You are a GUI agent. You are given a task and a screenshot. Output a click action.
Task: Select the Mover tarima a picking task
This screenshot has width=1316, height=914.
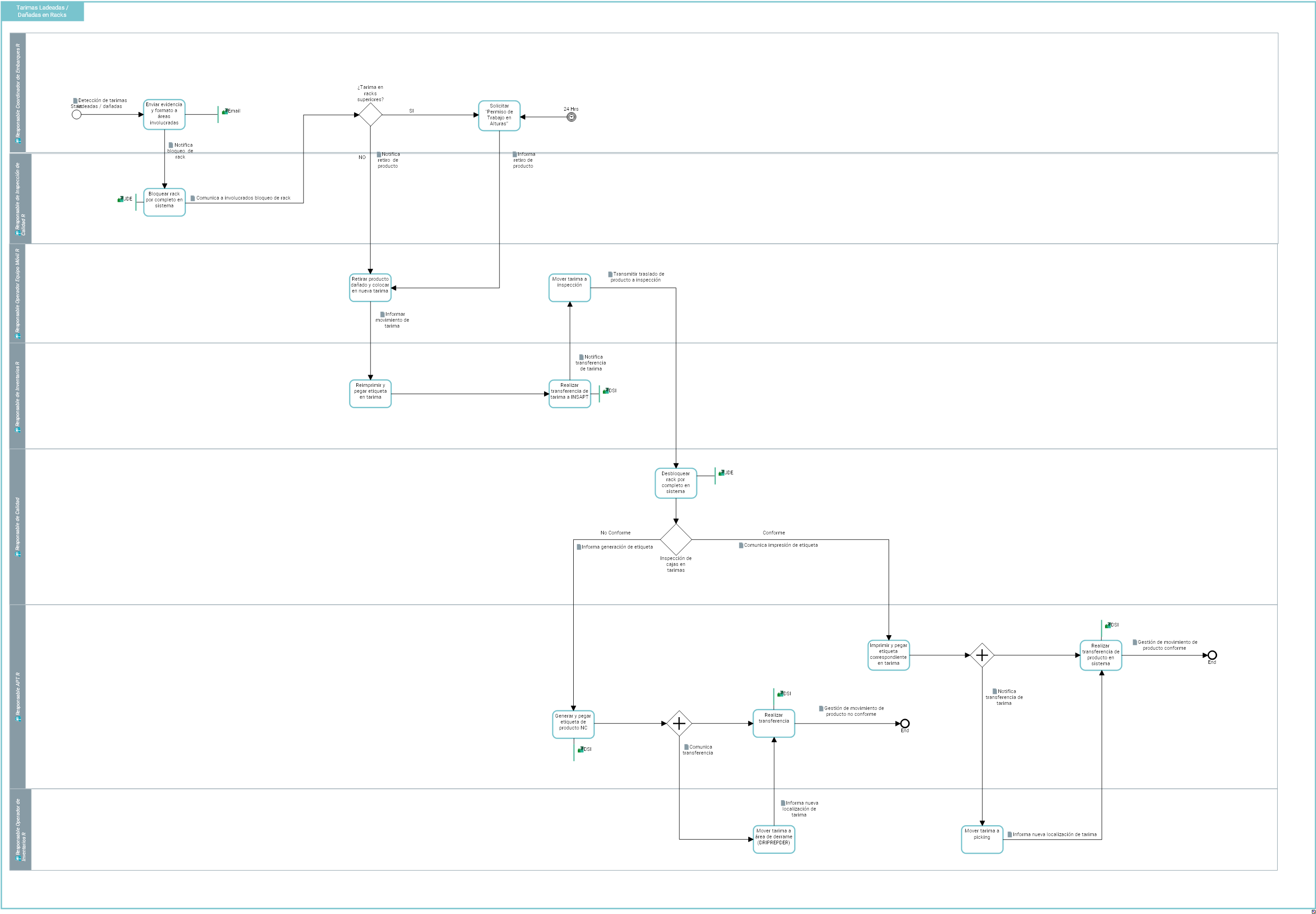pos(982,840)
